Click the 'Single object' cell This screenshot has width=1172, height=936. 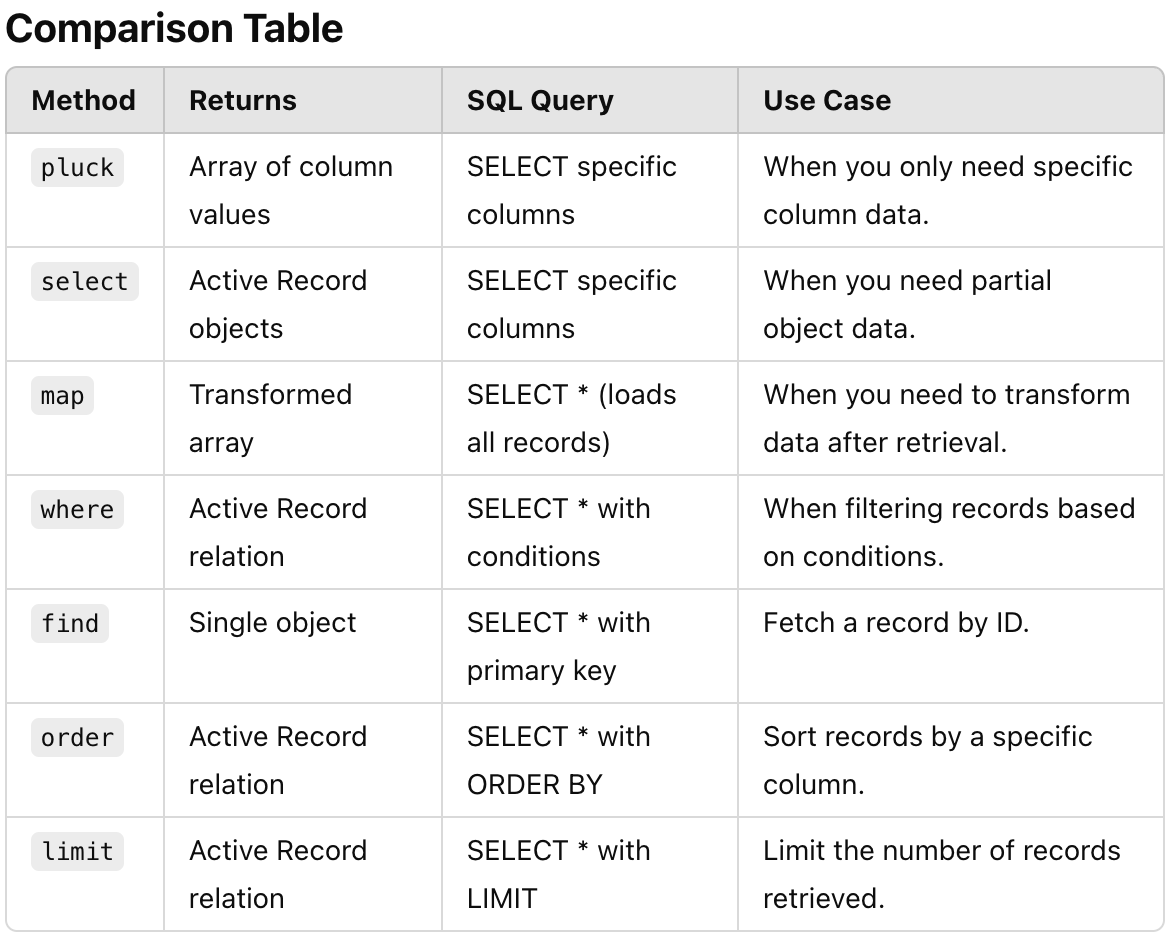tap(273, 623)
